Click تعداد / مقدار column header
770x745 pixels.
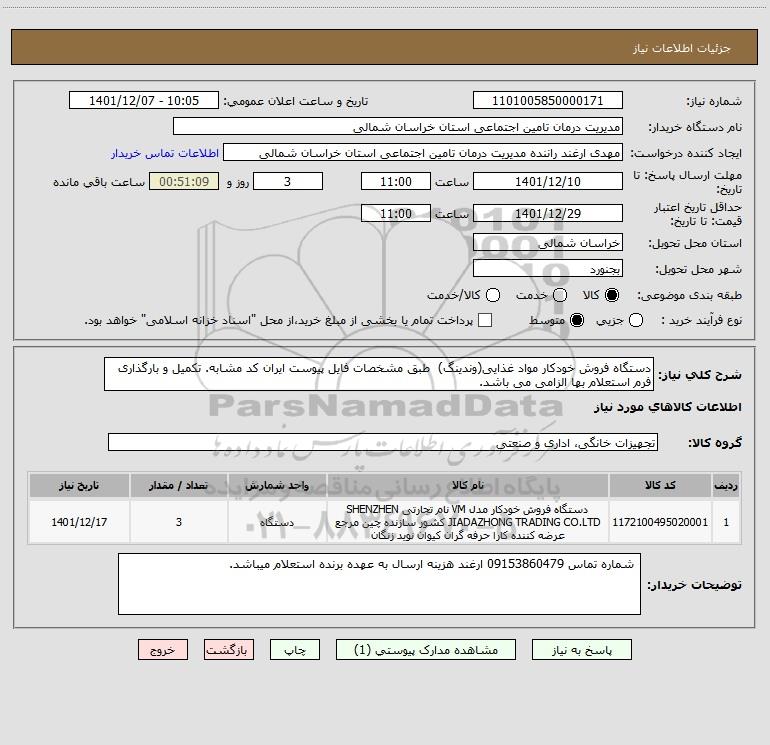[x=179, y=485]
